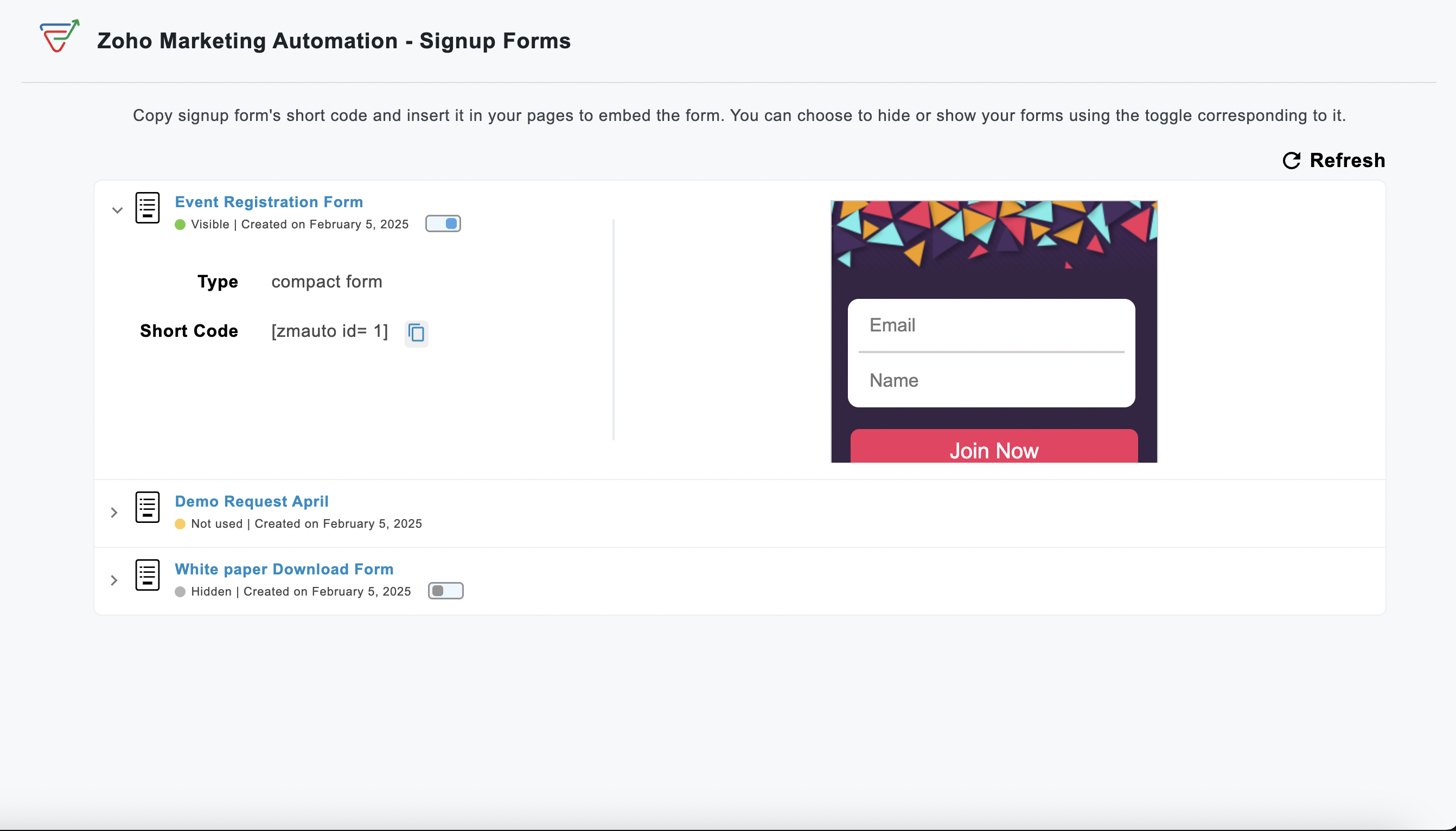Viewport: 1456px width, 831px height.
Task: Enable the White paper Download Form toggle
Action: click(446, 591)
